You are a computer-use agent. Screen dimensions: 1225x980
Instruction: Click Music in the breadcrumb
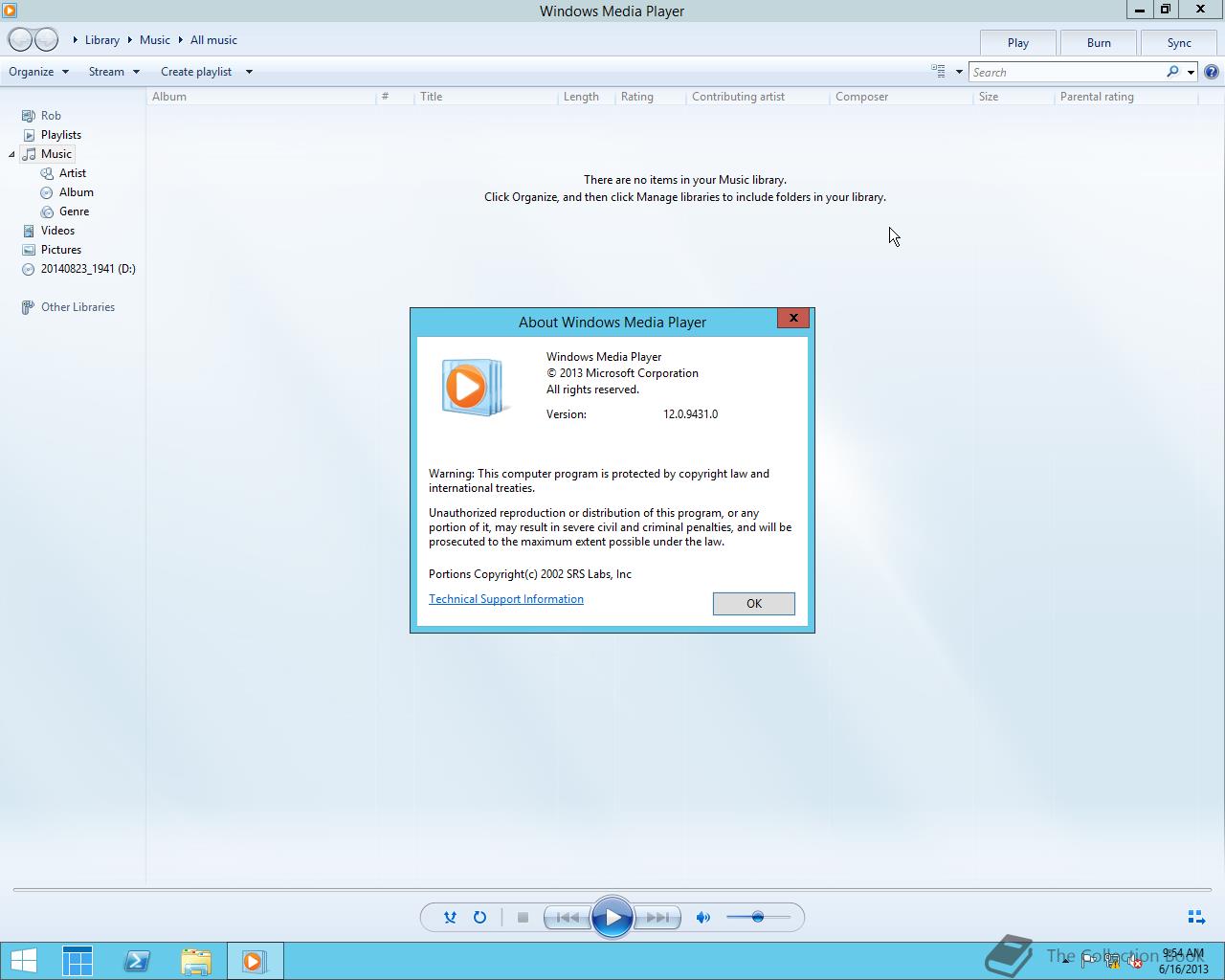click(155, 40)
